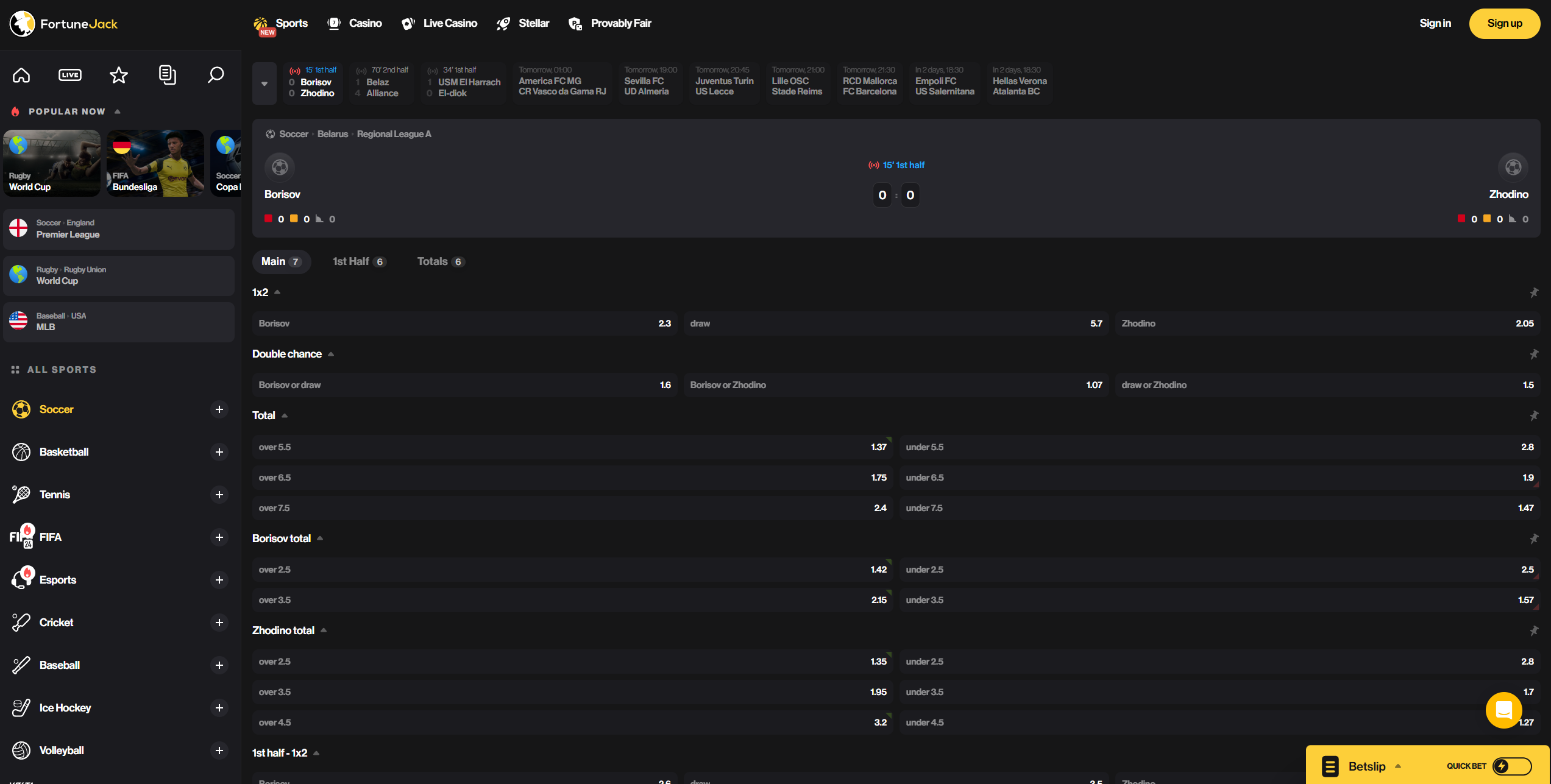Bet on Borisov at 2.3
The height and width of the screenshot is (784, 1551).
tap(464, 323)
